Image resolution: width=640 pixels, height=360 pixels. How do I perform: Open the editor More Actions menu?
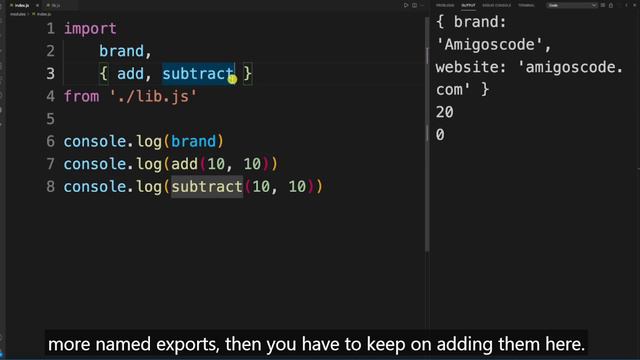tap(422, 5)
